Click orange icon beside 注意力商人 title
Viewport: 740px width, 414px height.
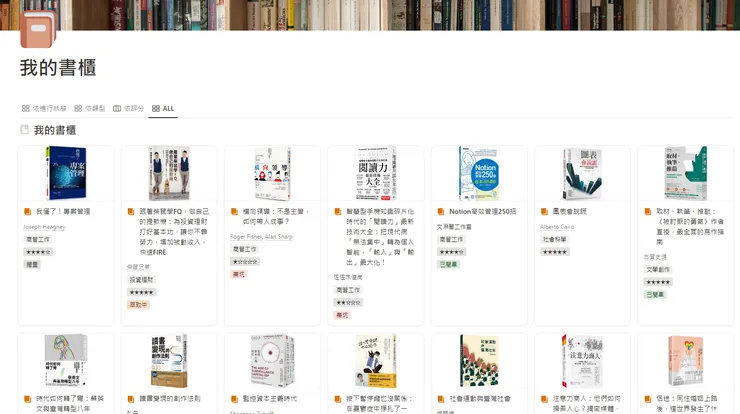tap(544, 399)
